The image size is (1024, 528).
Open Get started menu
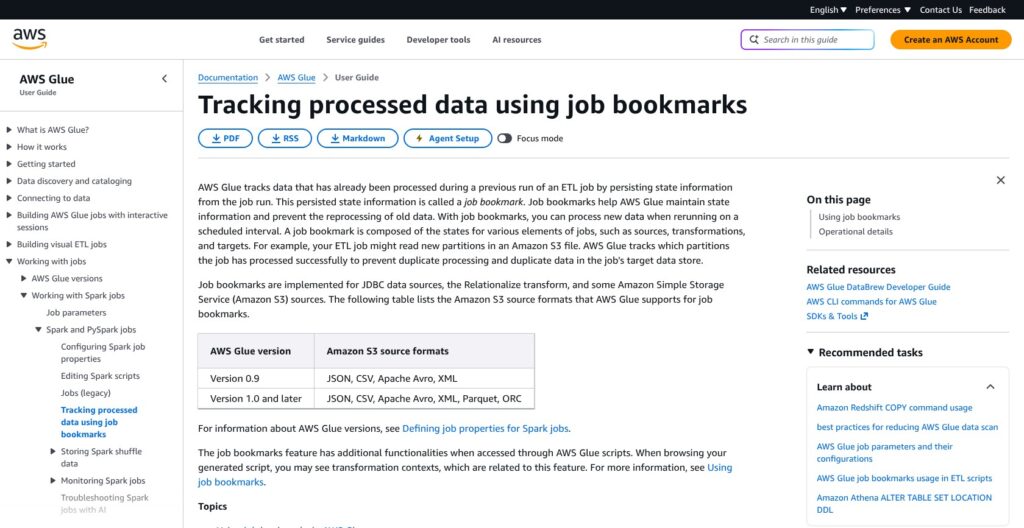[281, 40]
